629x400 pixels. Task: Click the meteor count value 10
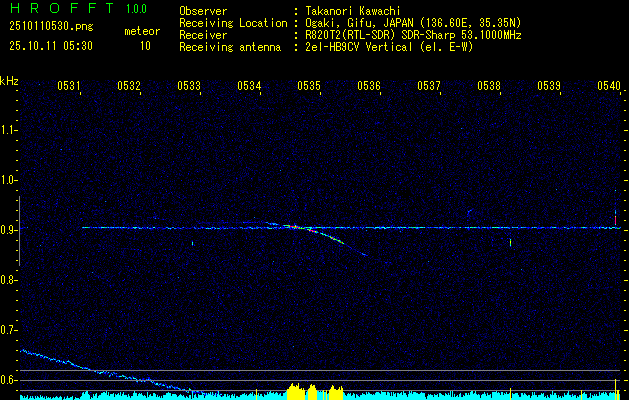click(145, 46)
